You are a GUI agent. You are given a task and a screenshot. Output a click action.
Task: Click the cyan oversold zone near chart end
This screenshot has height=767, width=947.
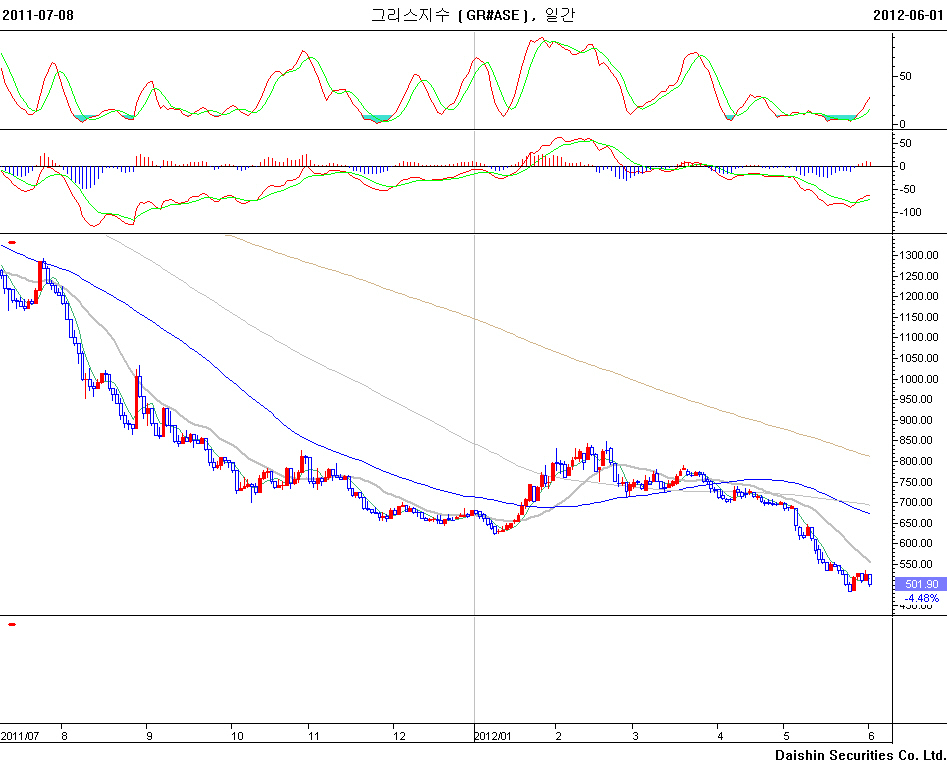(x=842, y=118)
